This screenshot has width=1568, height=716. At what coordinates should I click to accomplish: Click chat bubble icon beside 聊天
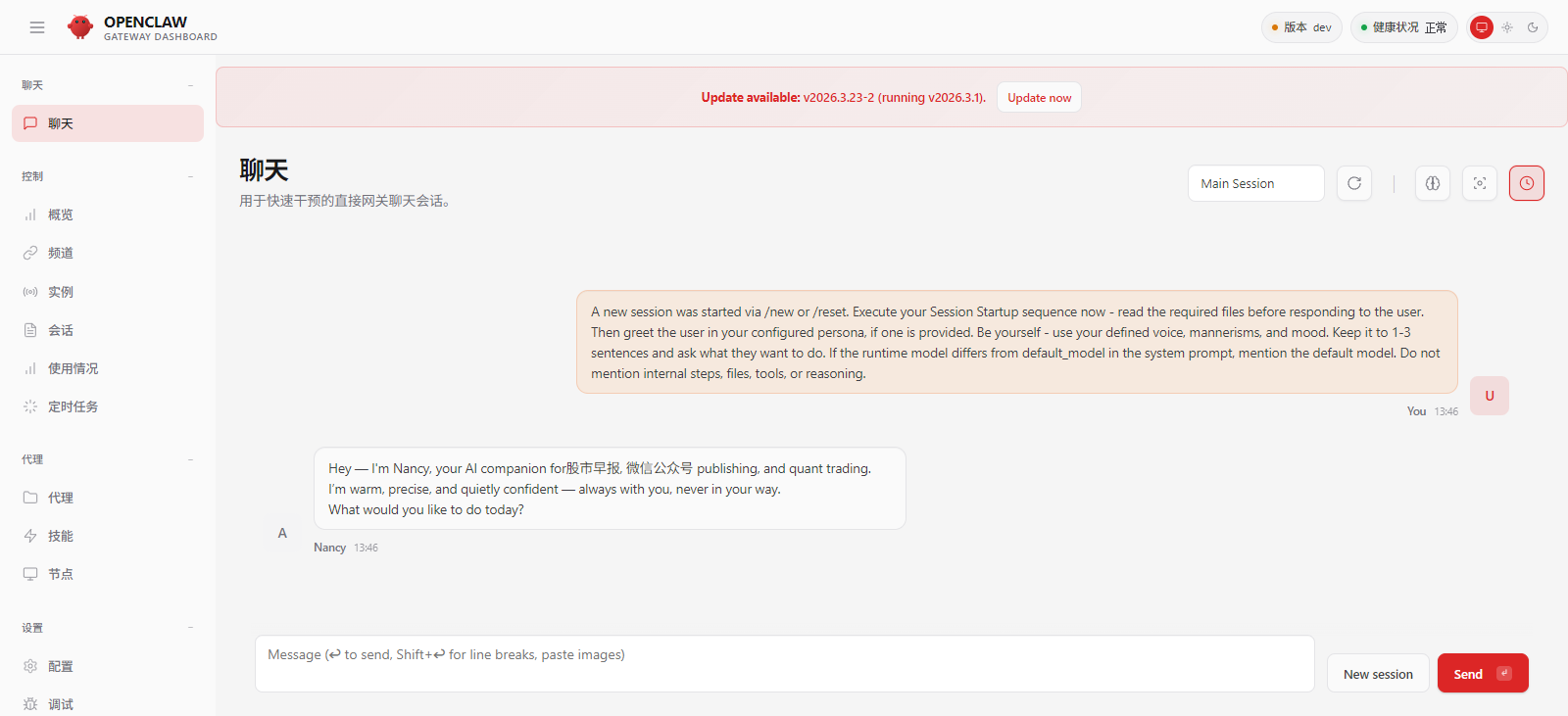(x=30, y=123)
